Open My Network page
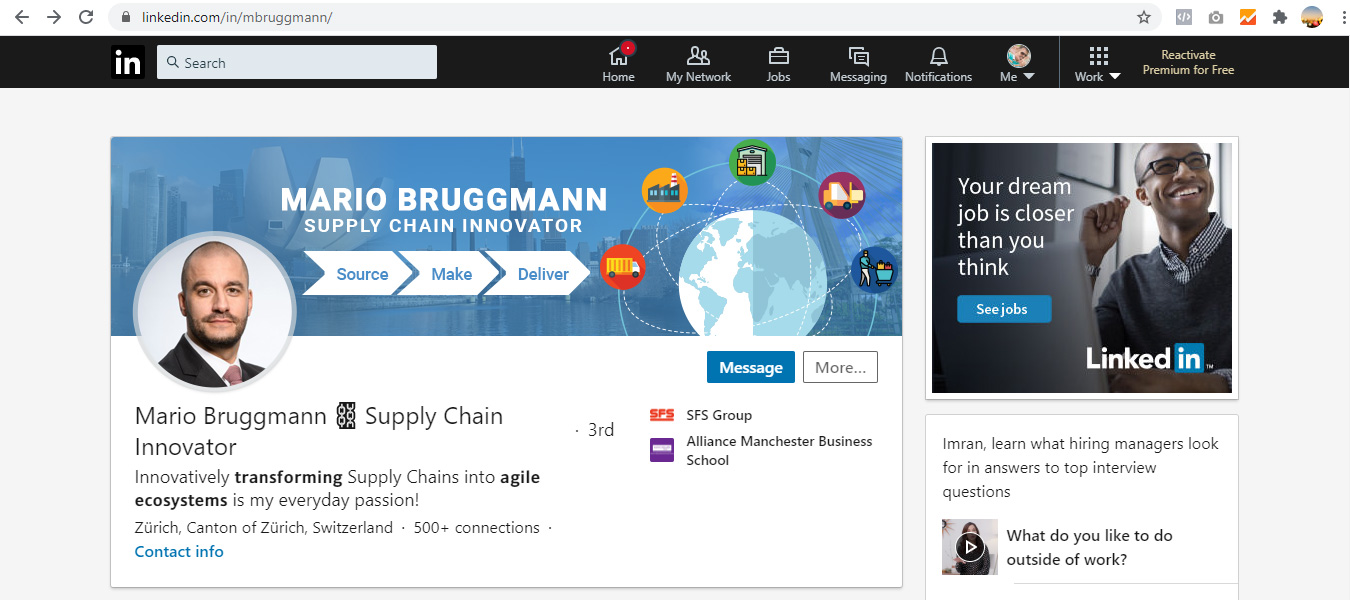This screenshot has height=600, width=1350. [698, 63]
